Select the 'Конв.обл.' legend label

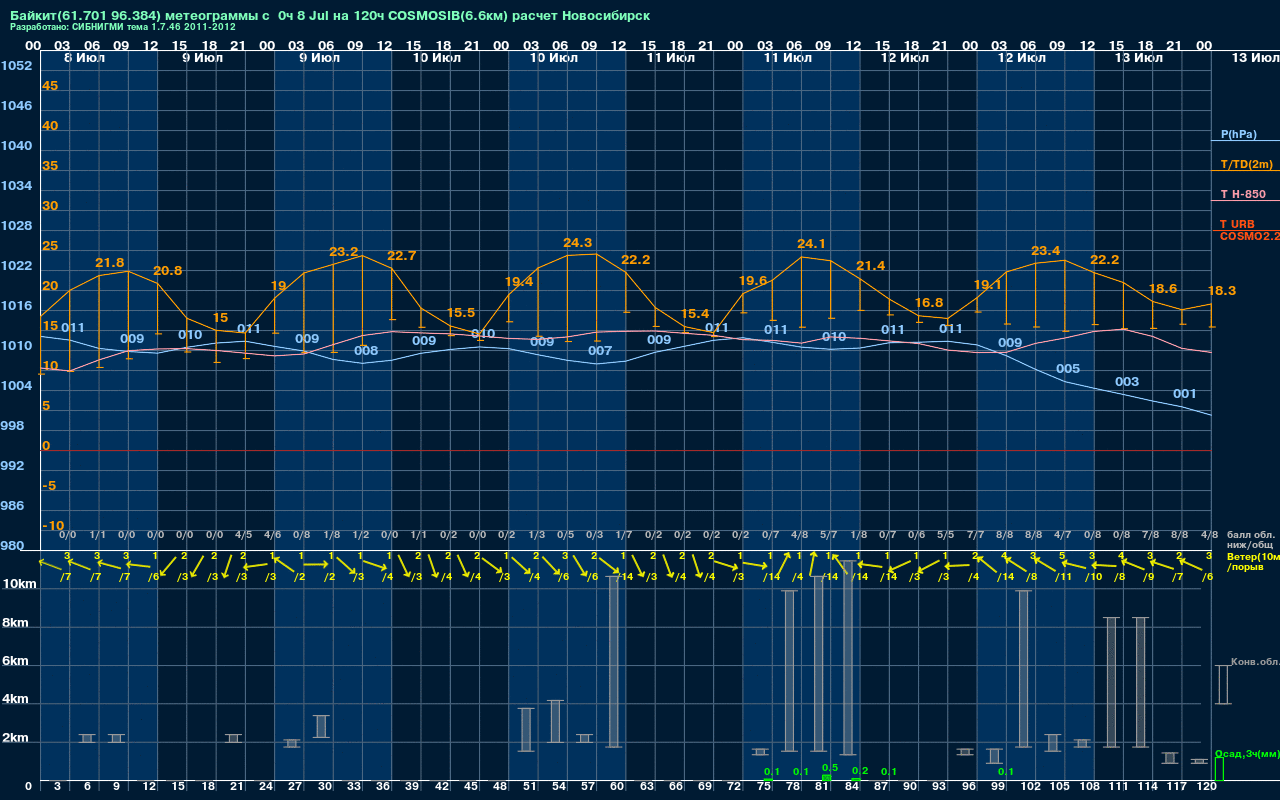coord(1255,662)
